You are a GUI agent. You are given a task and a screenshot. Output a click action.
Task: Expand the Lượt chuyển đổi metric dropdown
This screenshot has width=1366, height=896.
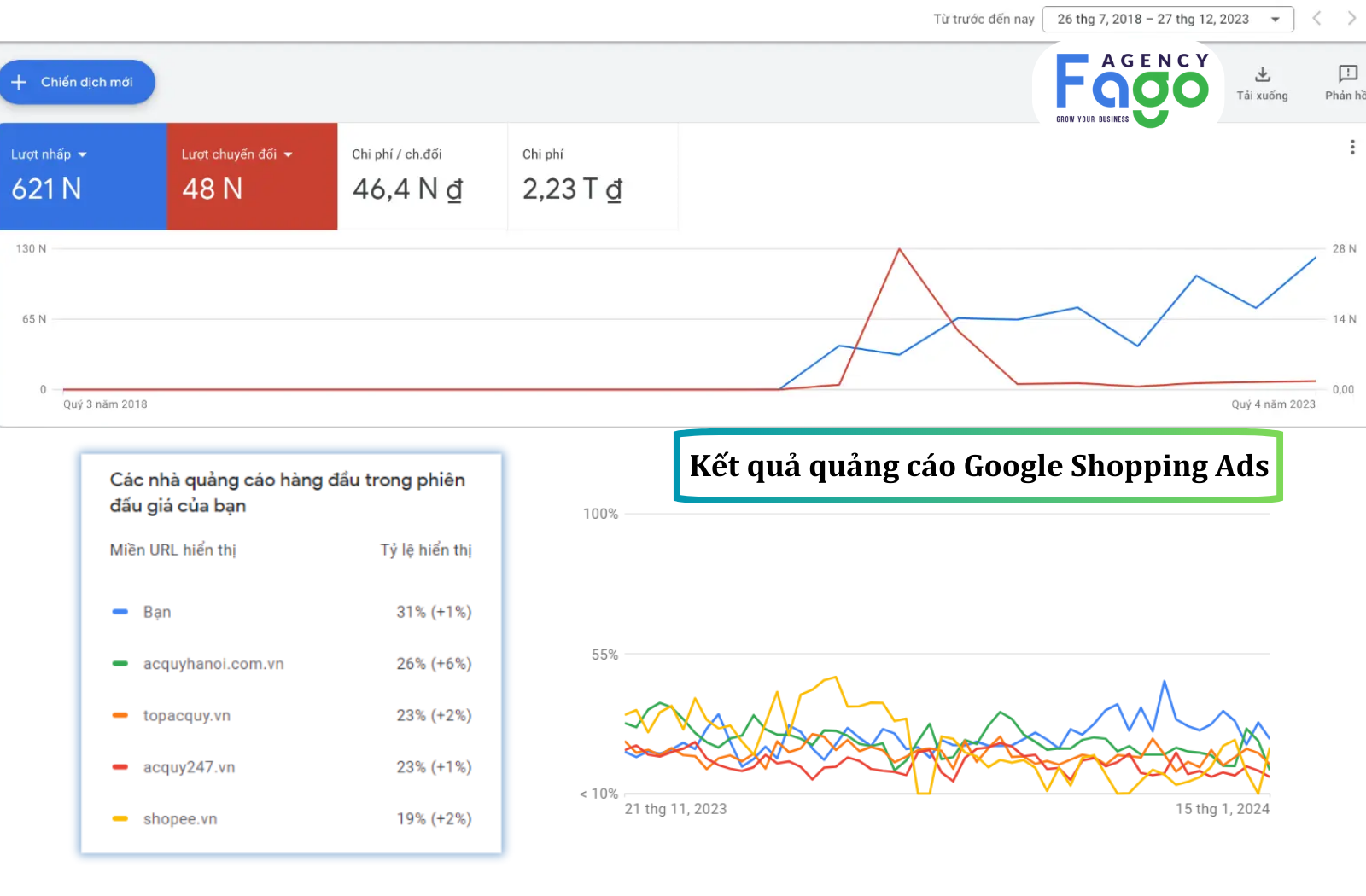point(289,154)
